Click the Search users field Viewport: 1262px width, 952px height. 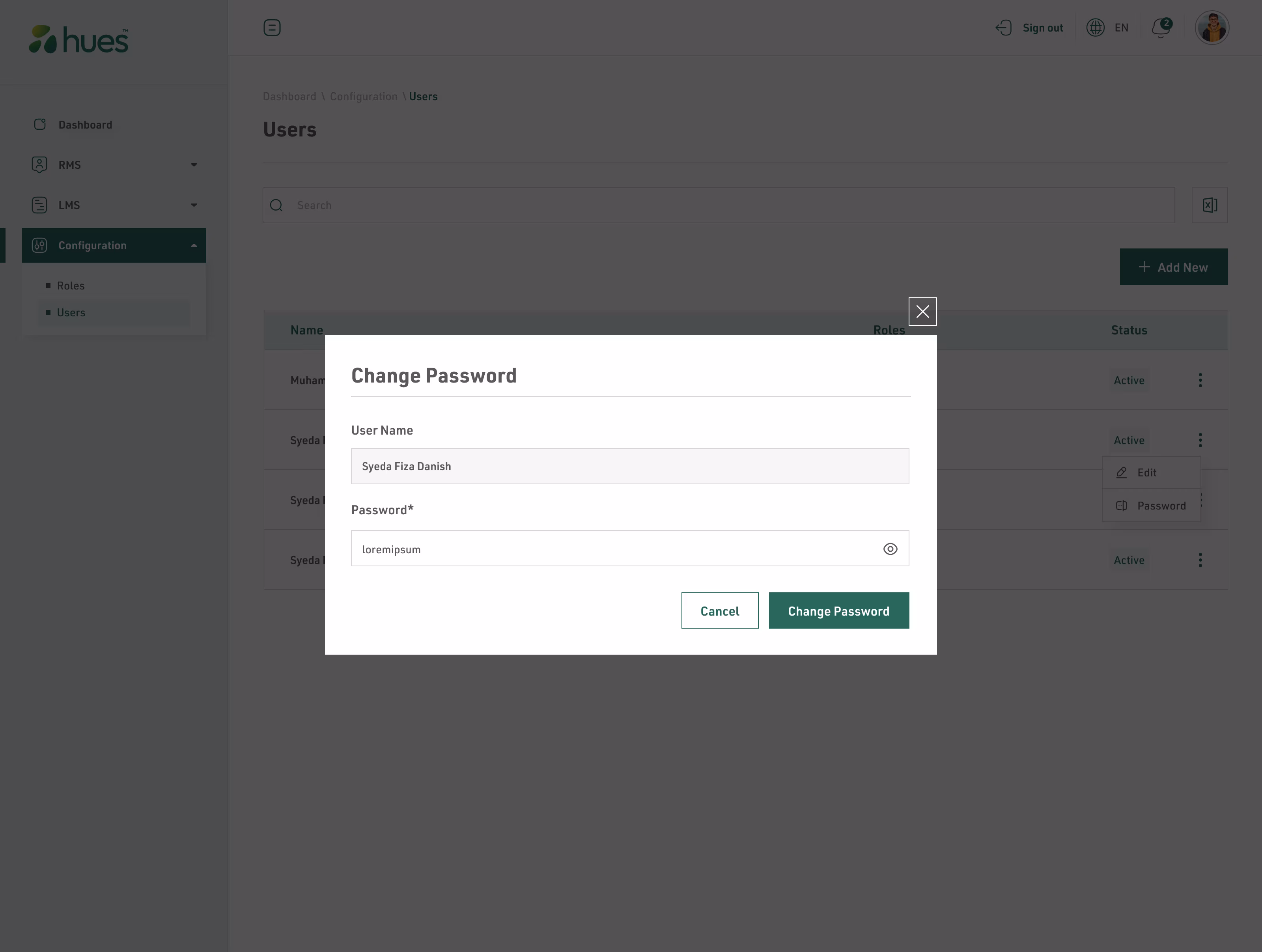coord(718,205)
